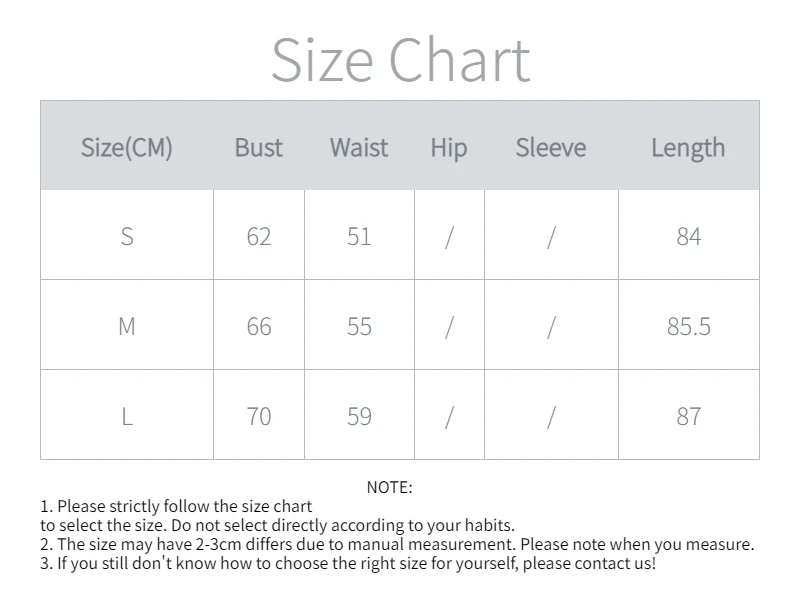Click the Size Chart title
The height and width of the screenshot is (600, 800).
(400, 60)
